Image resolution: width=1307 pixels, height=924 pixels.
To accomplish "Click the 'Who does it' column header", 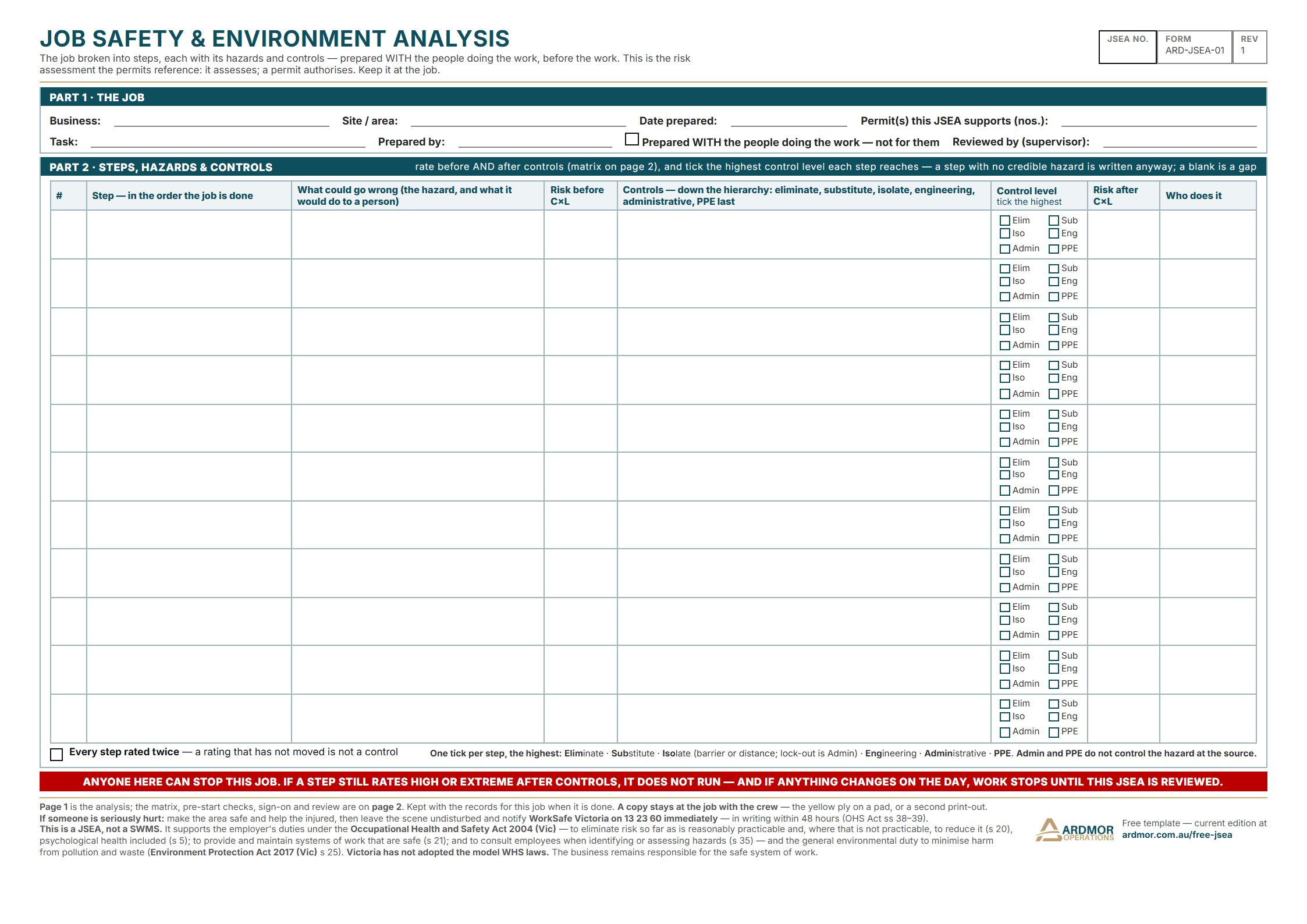I will (x=1208, y=196).
